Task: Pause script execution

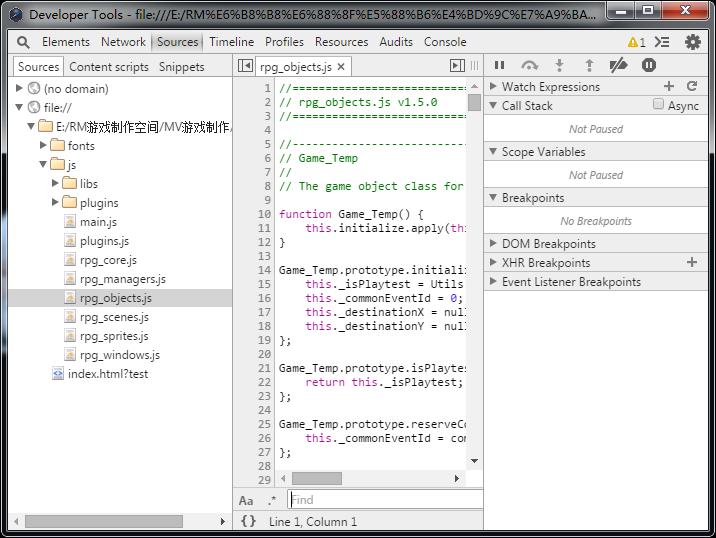Action: pos(500,65)
